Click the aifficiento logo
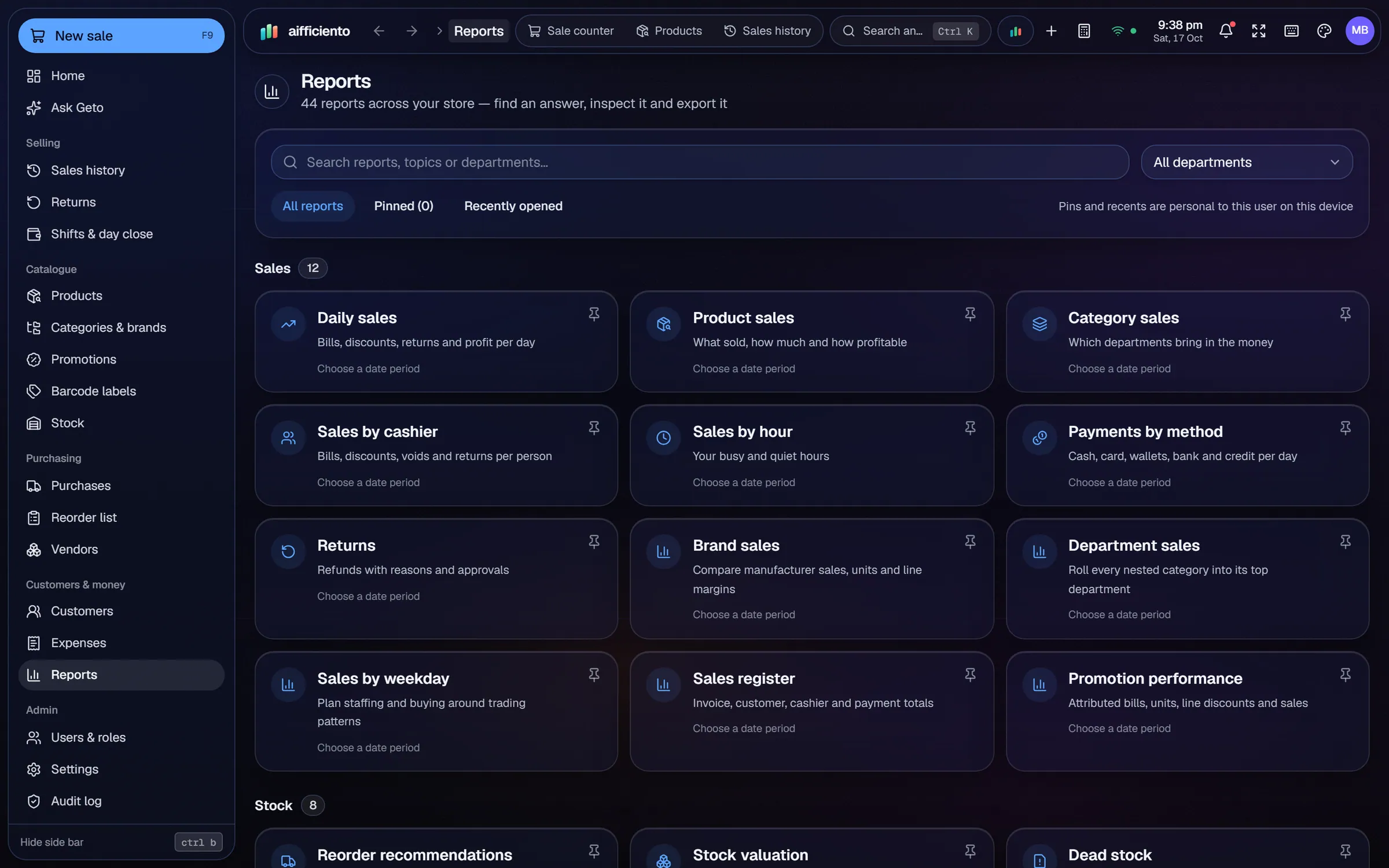The width and height of the screenshot is (1389, 868). 305,31
